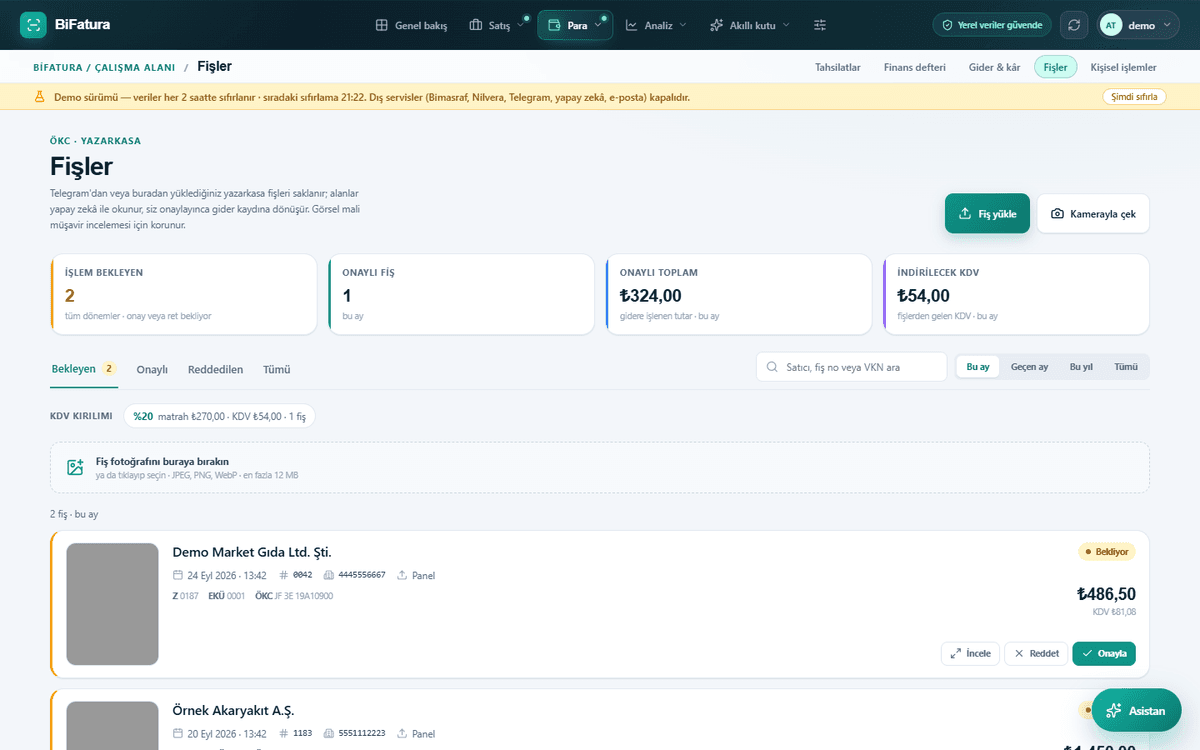
Task: Open the Finans defteri tab
Action: click(x=915, y=67)
